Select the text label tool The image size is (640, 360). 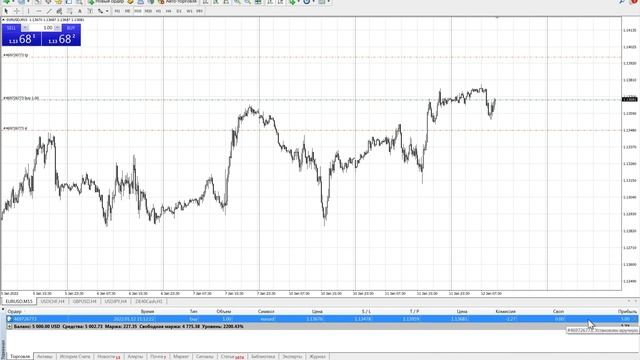[x=90, y=11]
